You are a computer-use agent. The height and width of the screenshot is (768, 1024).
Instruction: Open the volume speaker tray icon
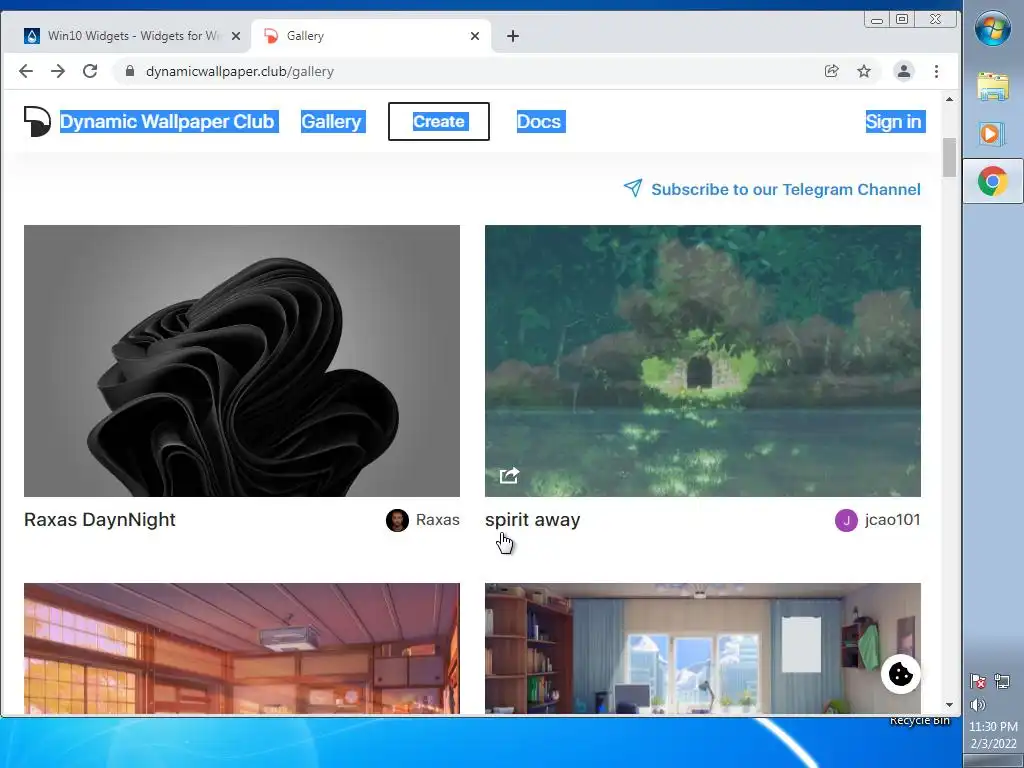[978, 705]
